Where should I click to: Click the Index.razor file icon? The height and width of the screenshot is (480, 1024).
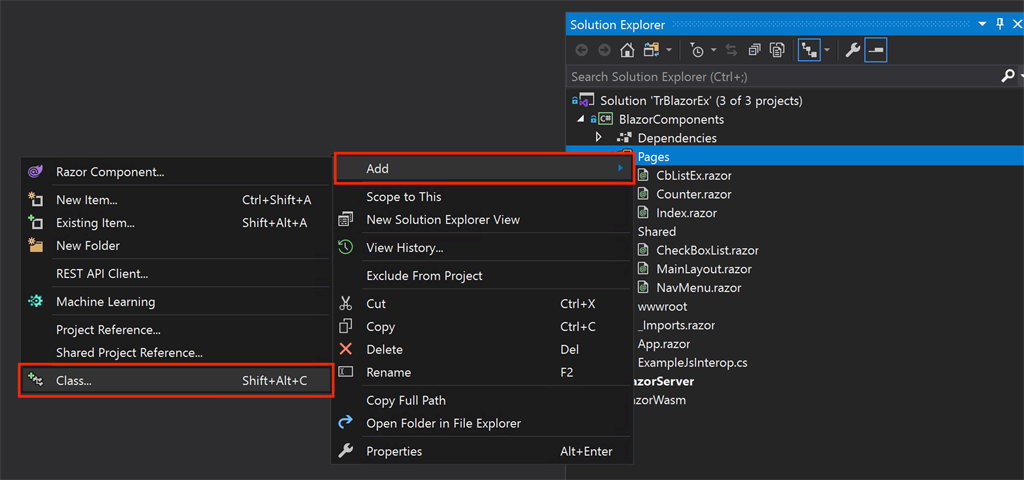[643, 213]
